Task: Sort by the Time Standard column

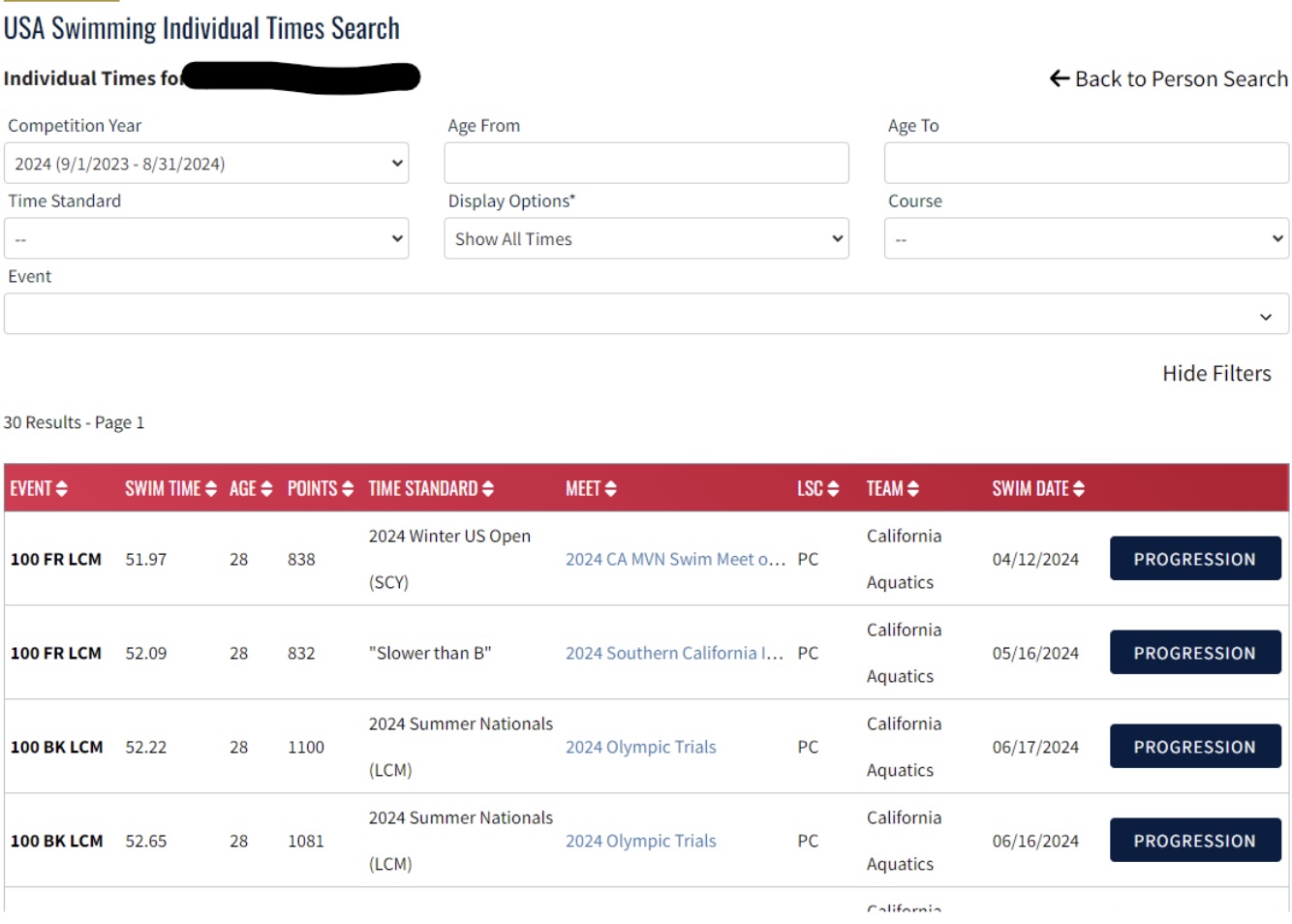Action: (x=431, y=490)
